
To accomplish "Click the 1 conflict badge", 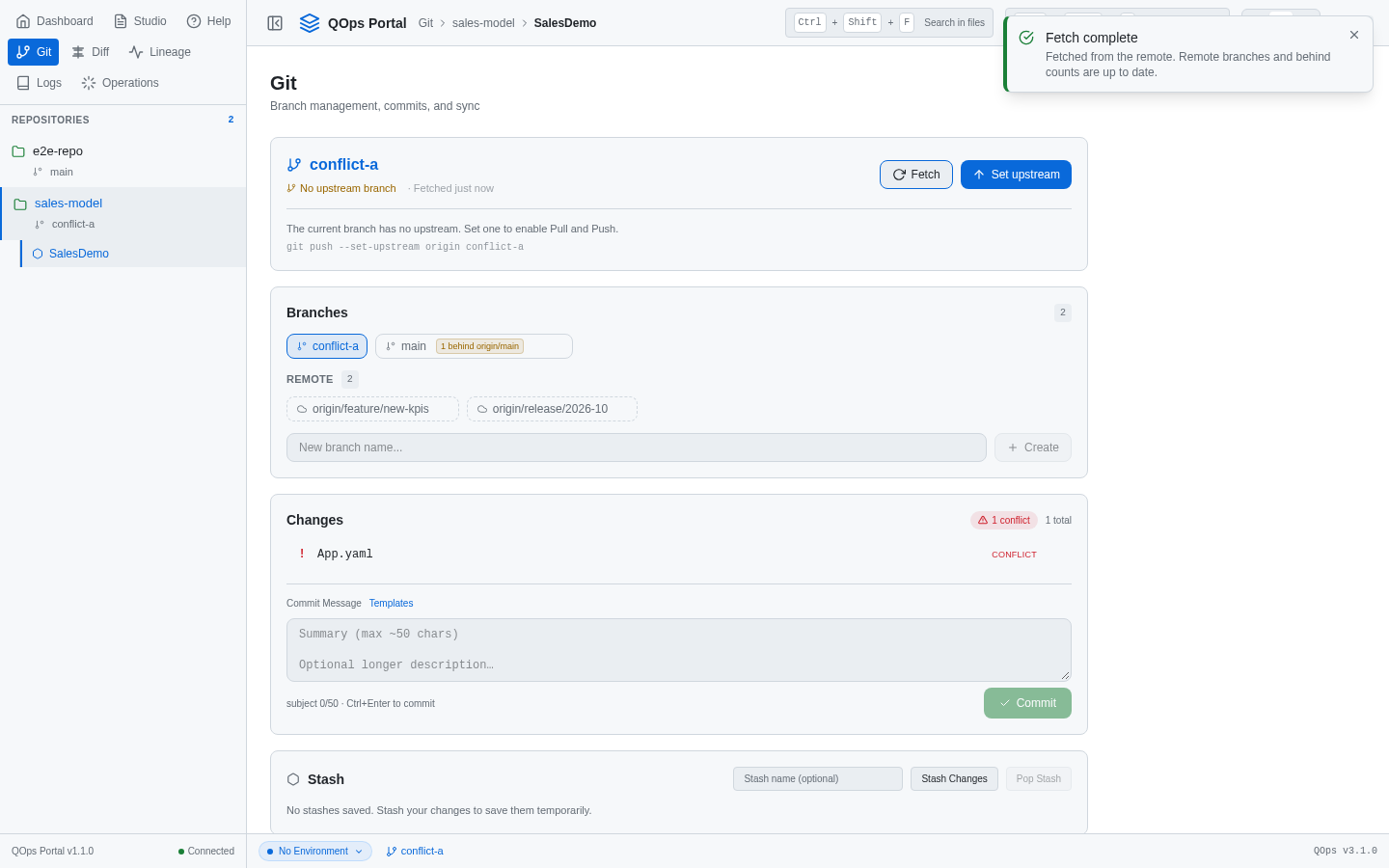I will 1004,520.
